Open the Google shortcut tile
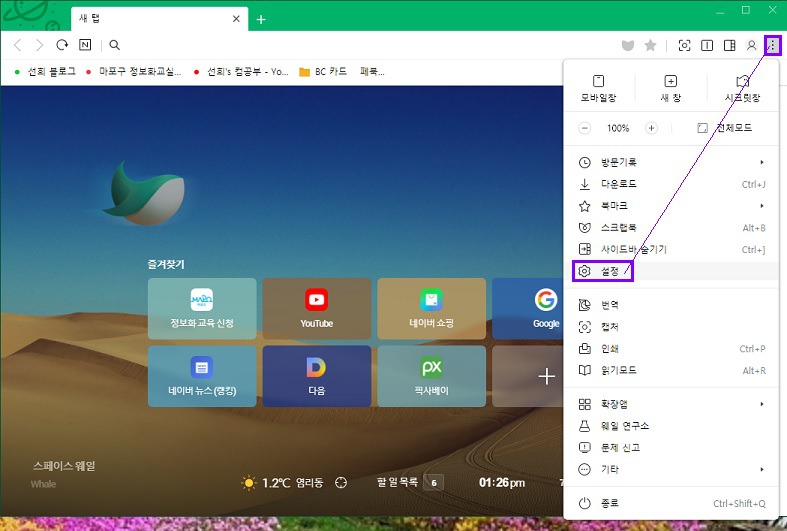The width and height of the screenshot is (787, 531). (x=528, y=309)
